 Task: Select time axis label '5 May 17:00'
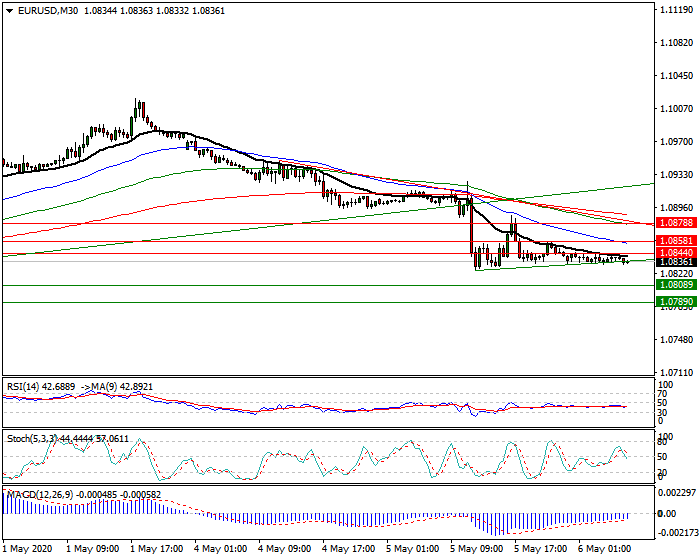click(x=541, y=548)
